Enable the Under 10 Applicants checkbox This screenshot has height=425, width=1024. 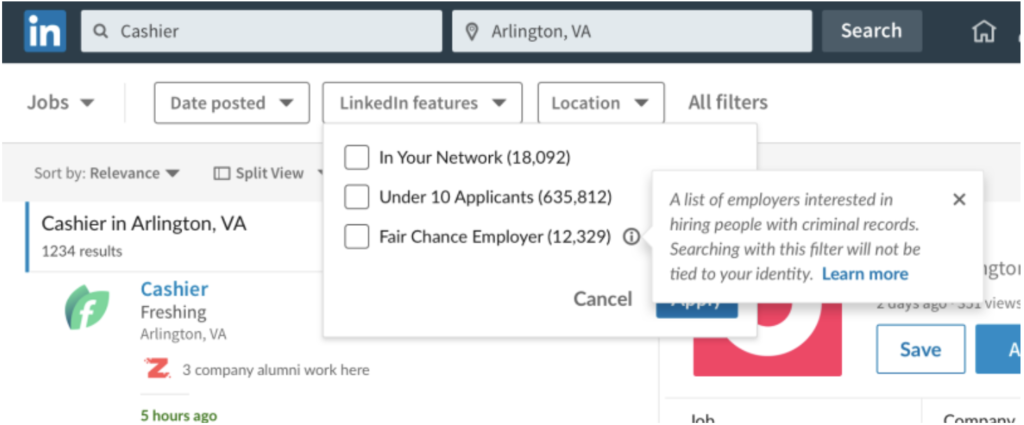pos(357,197)
